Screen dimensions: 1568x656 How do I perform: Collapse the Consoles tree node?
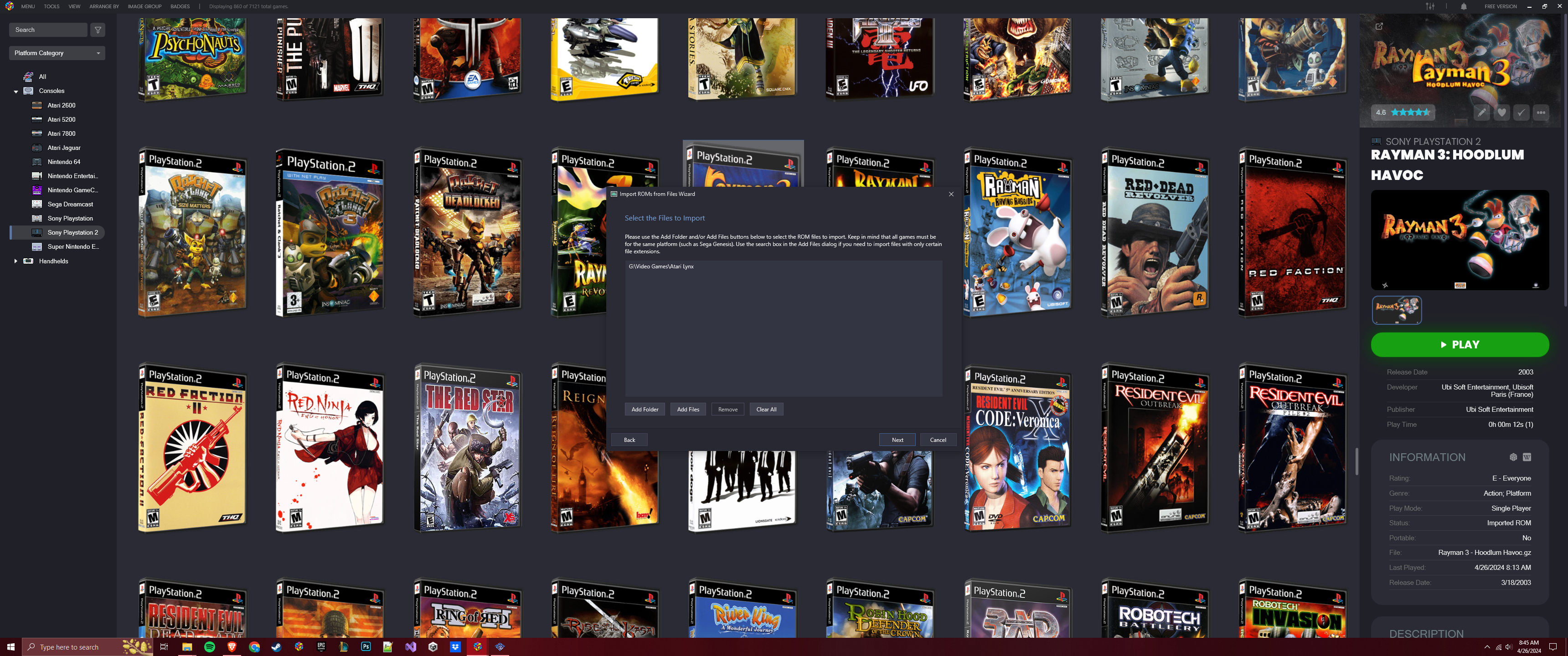16,91
